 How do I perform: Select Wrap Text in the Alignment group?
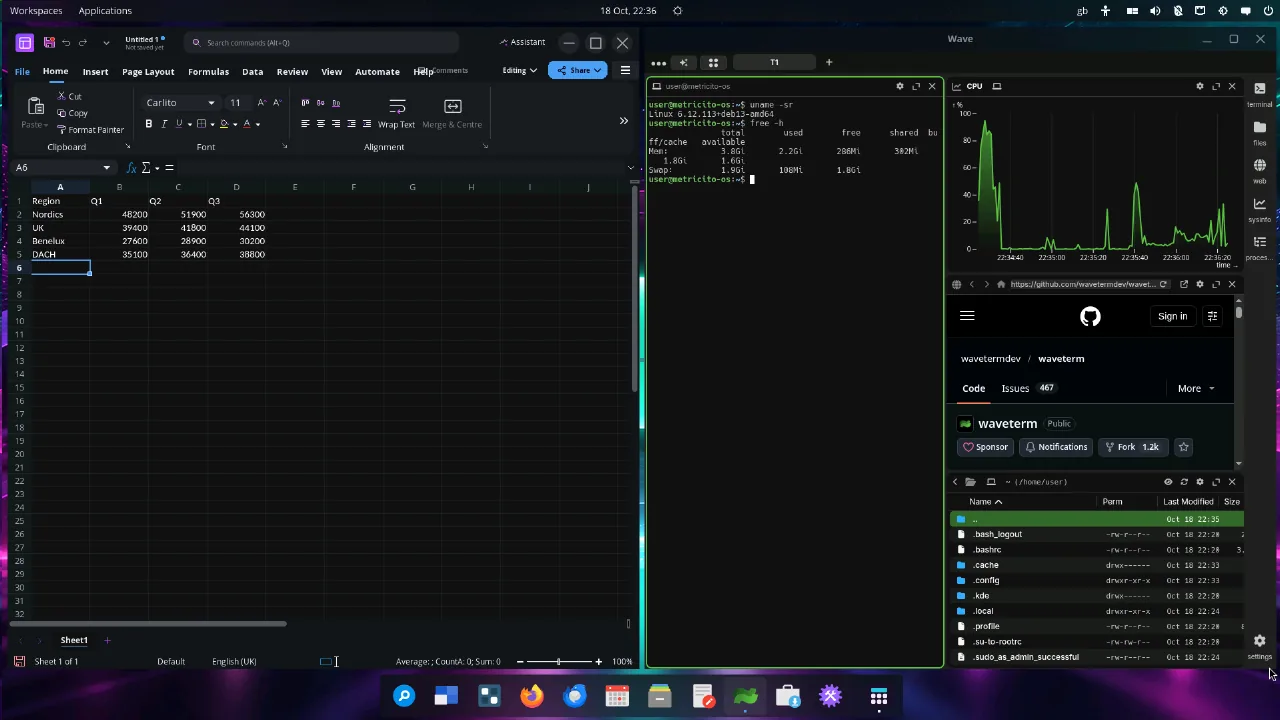[397, 113]
